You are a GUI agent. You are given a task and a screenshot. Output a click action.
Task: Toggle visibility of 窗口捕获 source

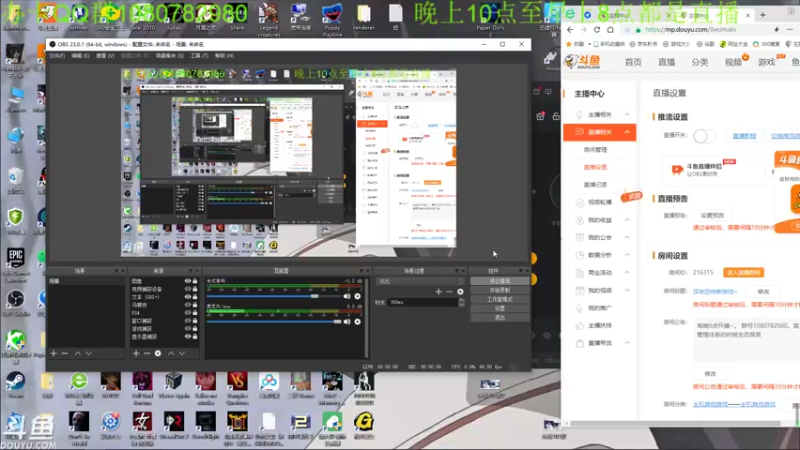click(188, 321)
